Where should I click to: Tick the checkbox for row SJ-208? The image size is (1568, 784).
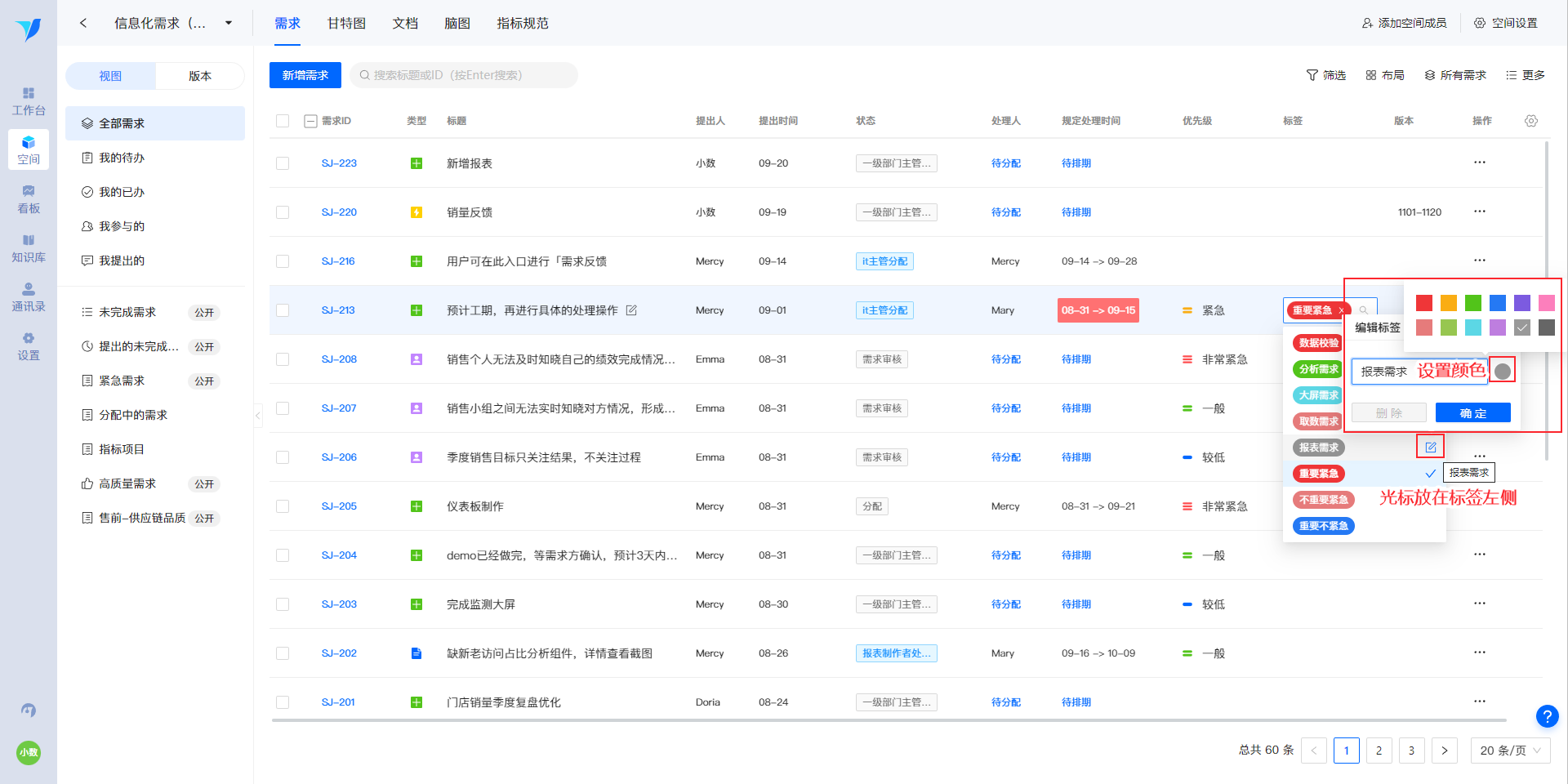click(x=283, y=359)
